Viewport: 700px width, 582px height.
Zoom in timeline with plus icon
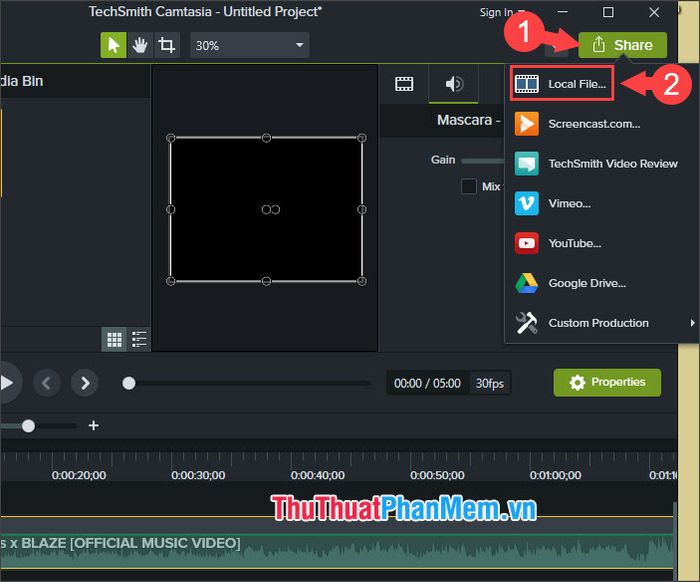point(94,426)
